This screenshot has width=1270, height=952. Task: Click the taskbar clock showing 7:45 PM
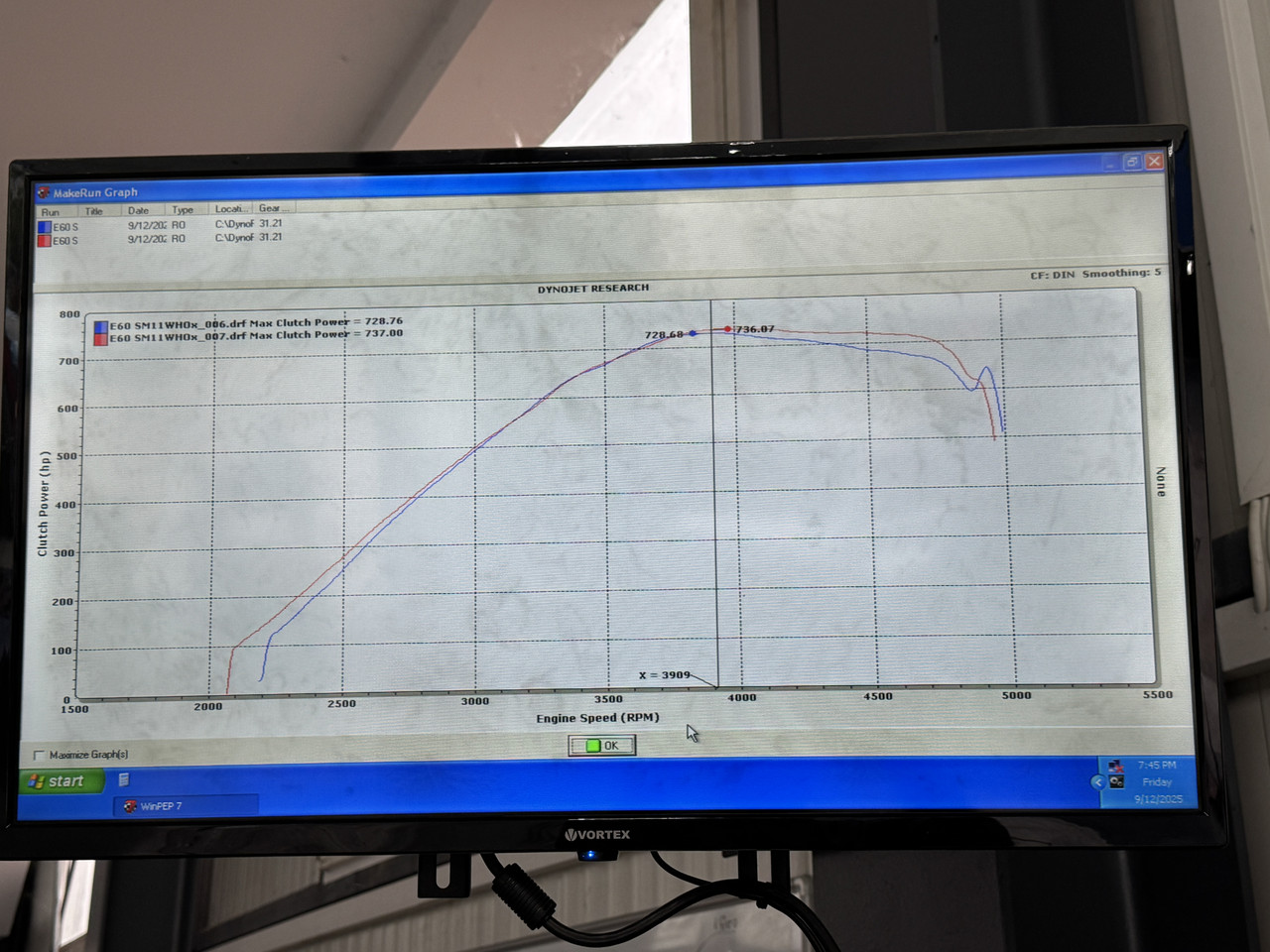tap(1157, 765)
